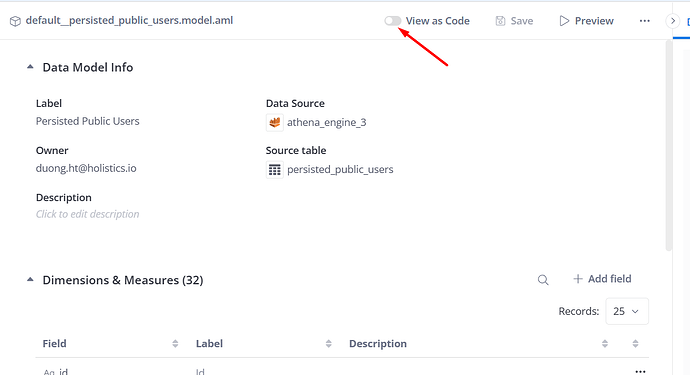Click the right panel chevron arrow icon

pos(673,21)
